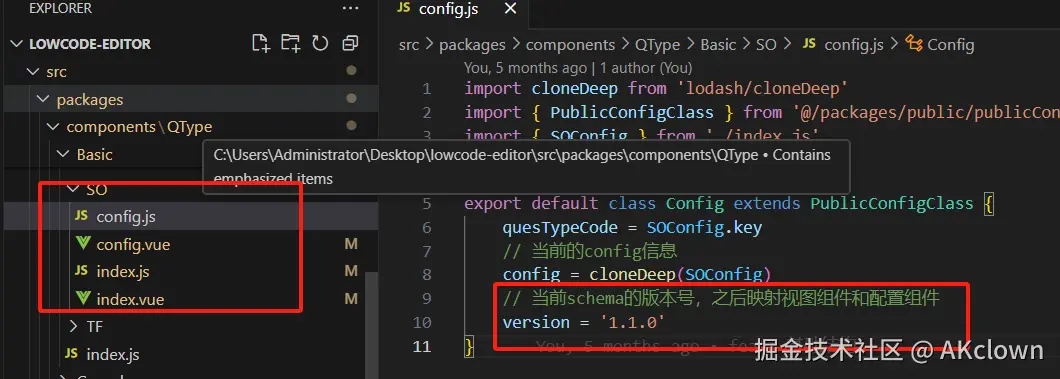Click New Folder icon in explorer header

pos(291,43)
